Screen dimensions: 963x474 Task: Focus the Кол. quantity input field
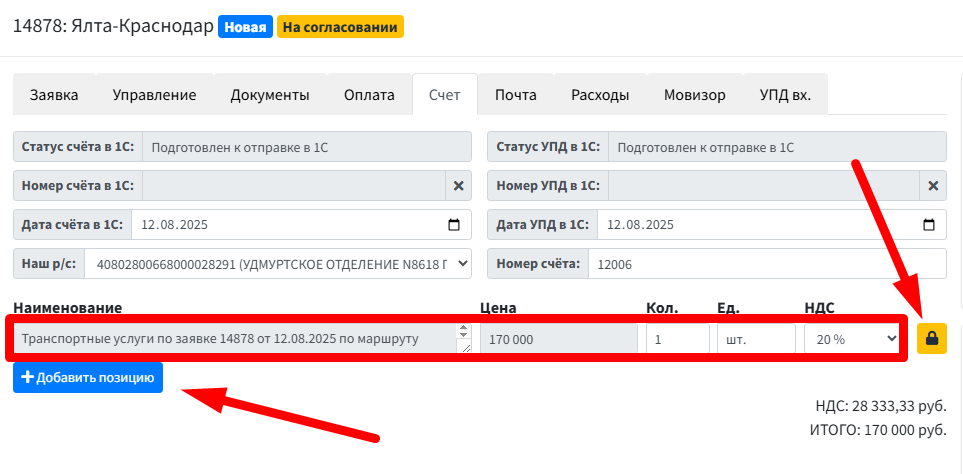point(677,339)
